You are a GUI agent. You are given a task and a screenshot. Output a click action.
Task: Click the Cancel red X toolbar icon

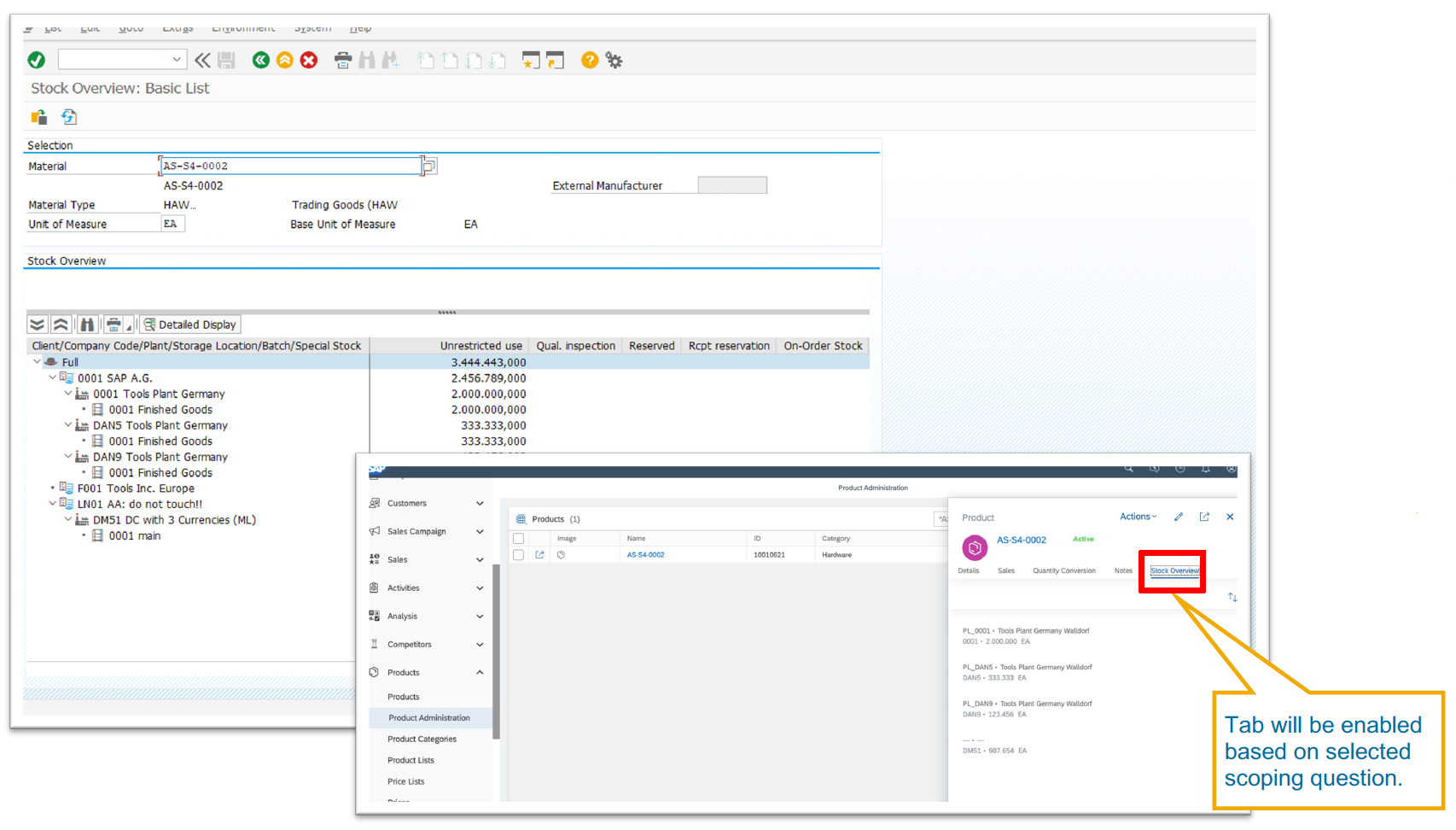(309, 60)
